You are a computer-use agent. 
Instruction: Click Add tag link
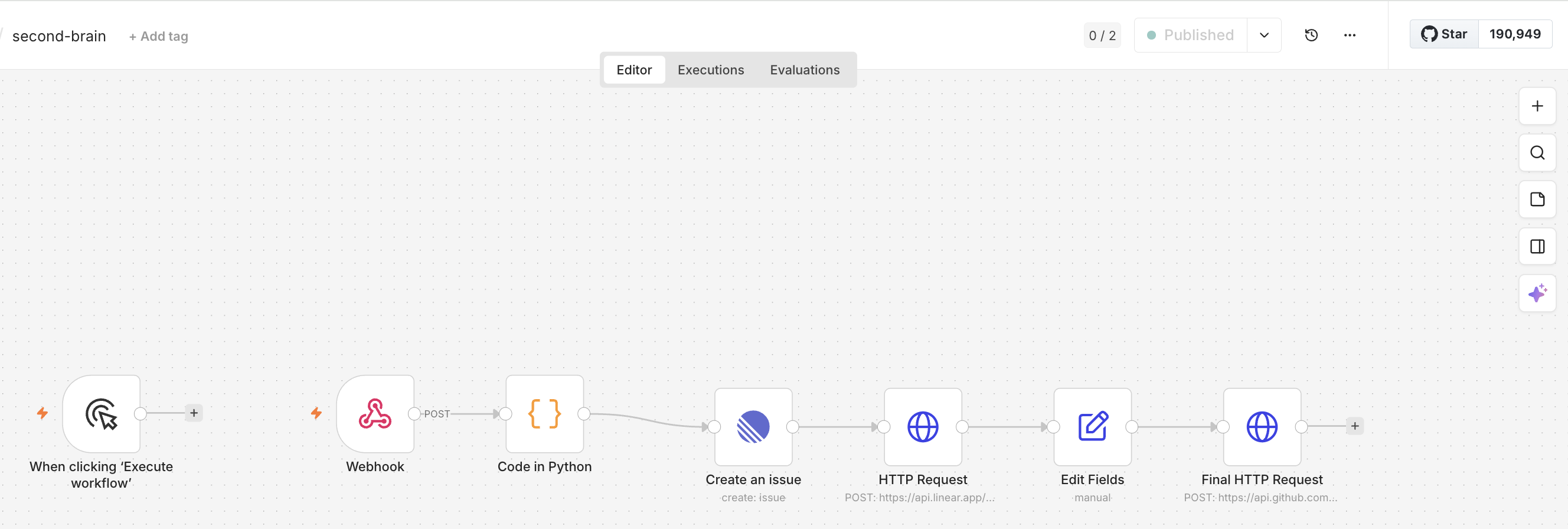tap(158, 37)
